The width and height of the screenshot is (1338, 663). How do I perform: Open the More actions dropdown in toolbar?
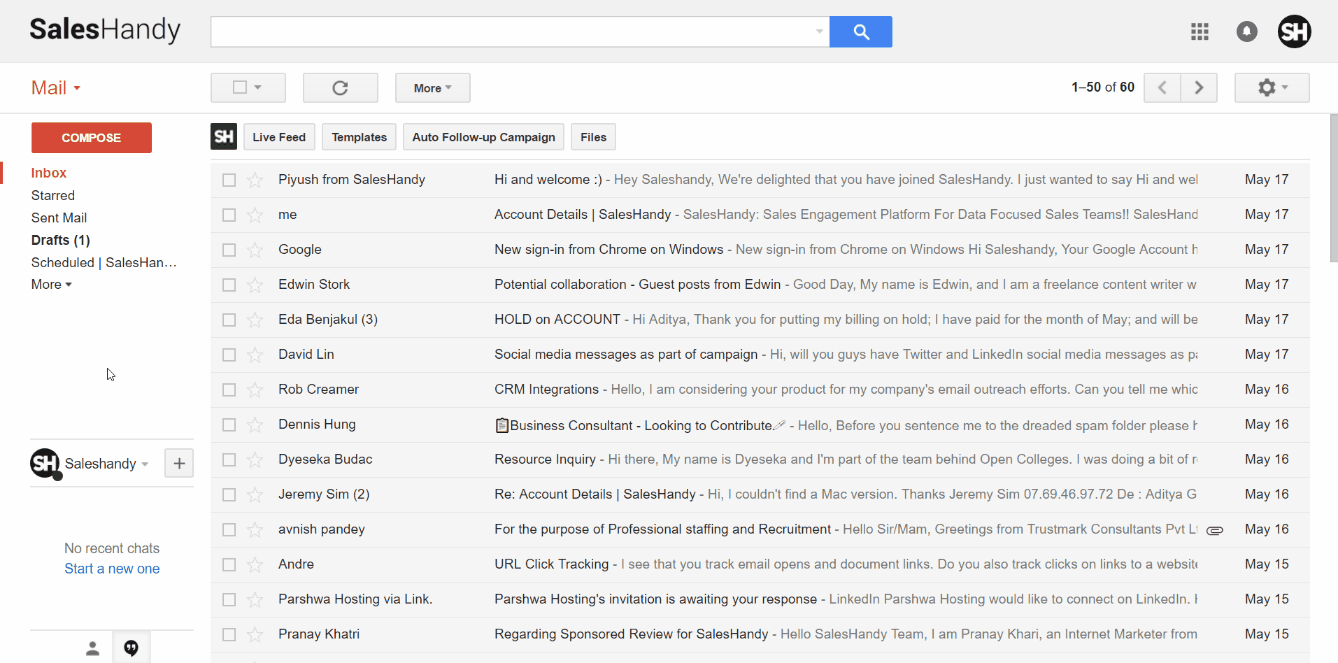click(433, 88)
